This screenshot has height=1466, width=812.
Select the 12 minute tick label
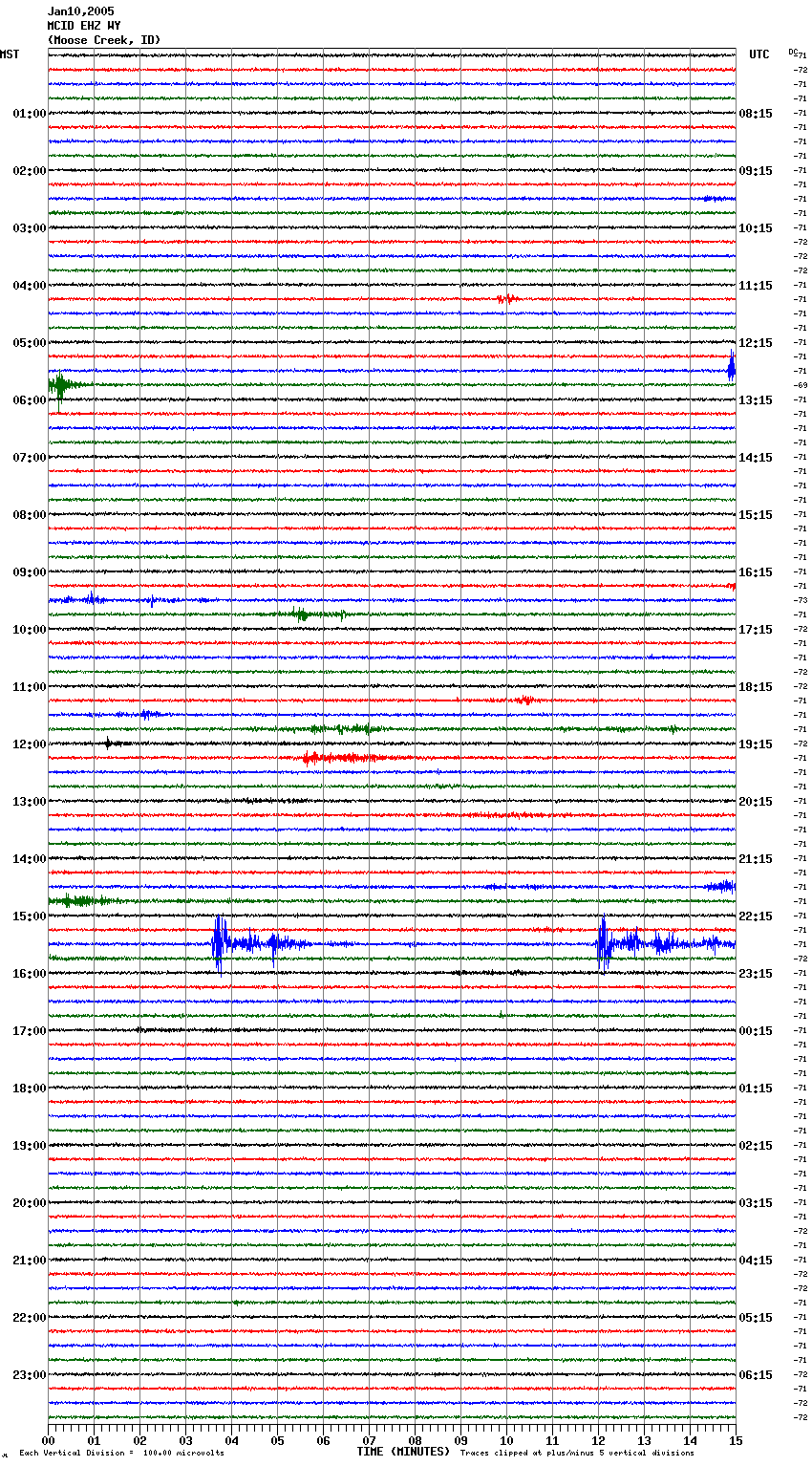[x=599, y=1440]
